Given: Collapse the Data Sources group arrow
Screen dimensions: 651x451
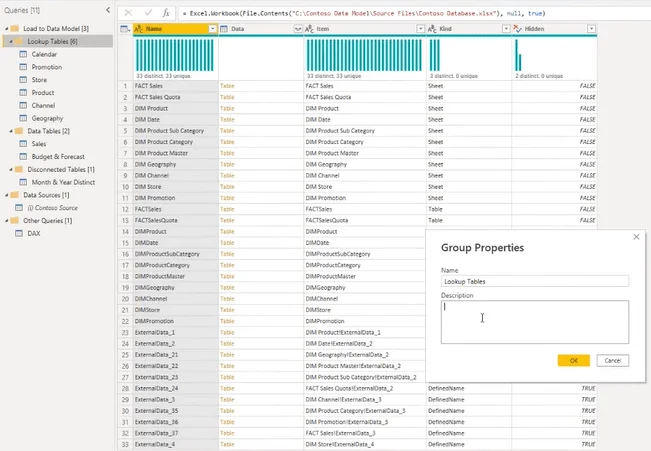Looking at the screenshot, I should [x=7, y=195].
